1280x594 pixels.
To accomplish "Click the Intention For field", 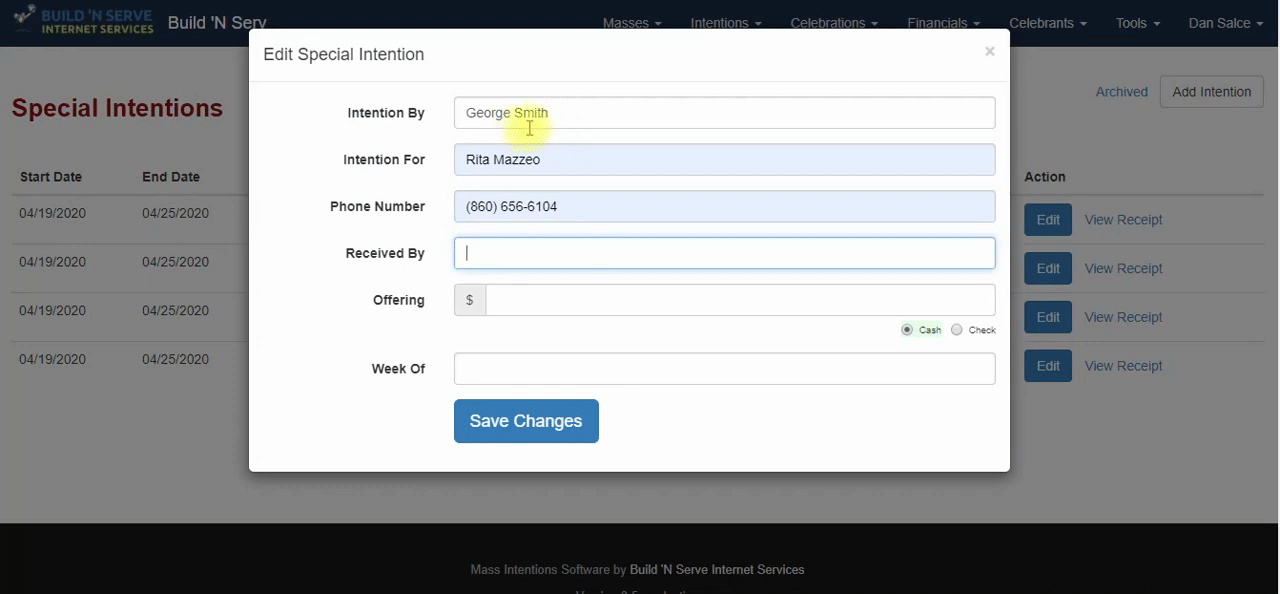I will [x=724, y=160].
